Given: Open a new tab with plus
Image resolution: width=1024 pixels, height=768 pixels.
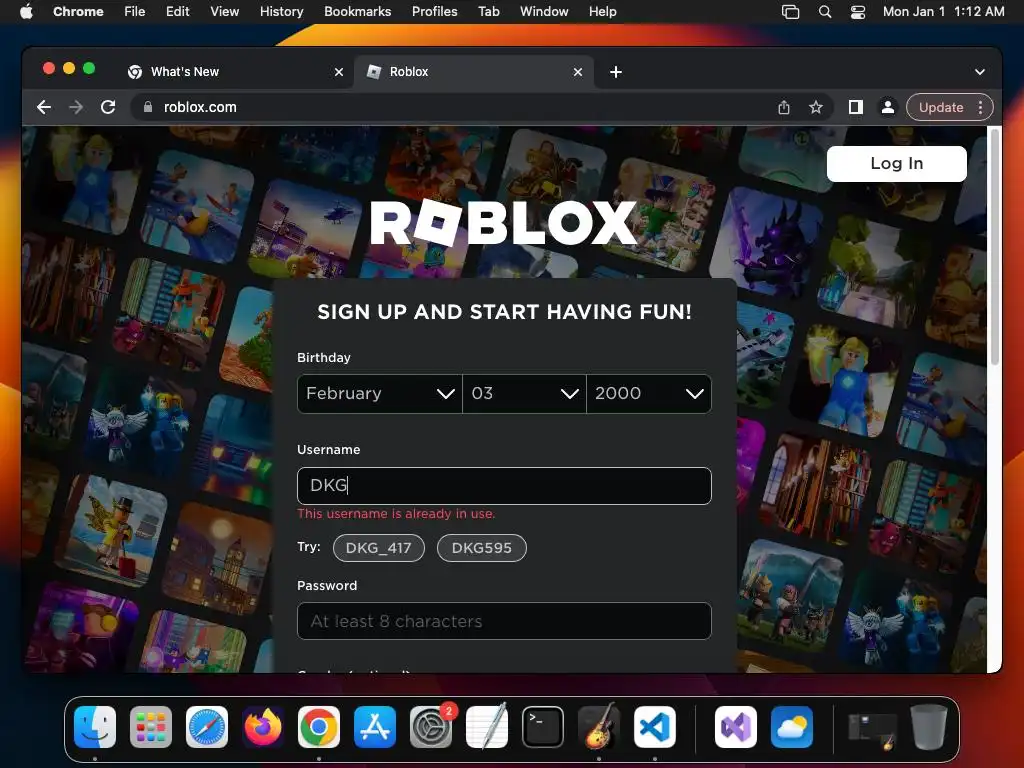Looking at the screenshot, I should 616,72.
